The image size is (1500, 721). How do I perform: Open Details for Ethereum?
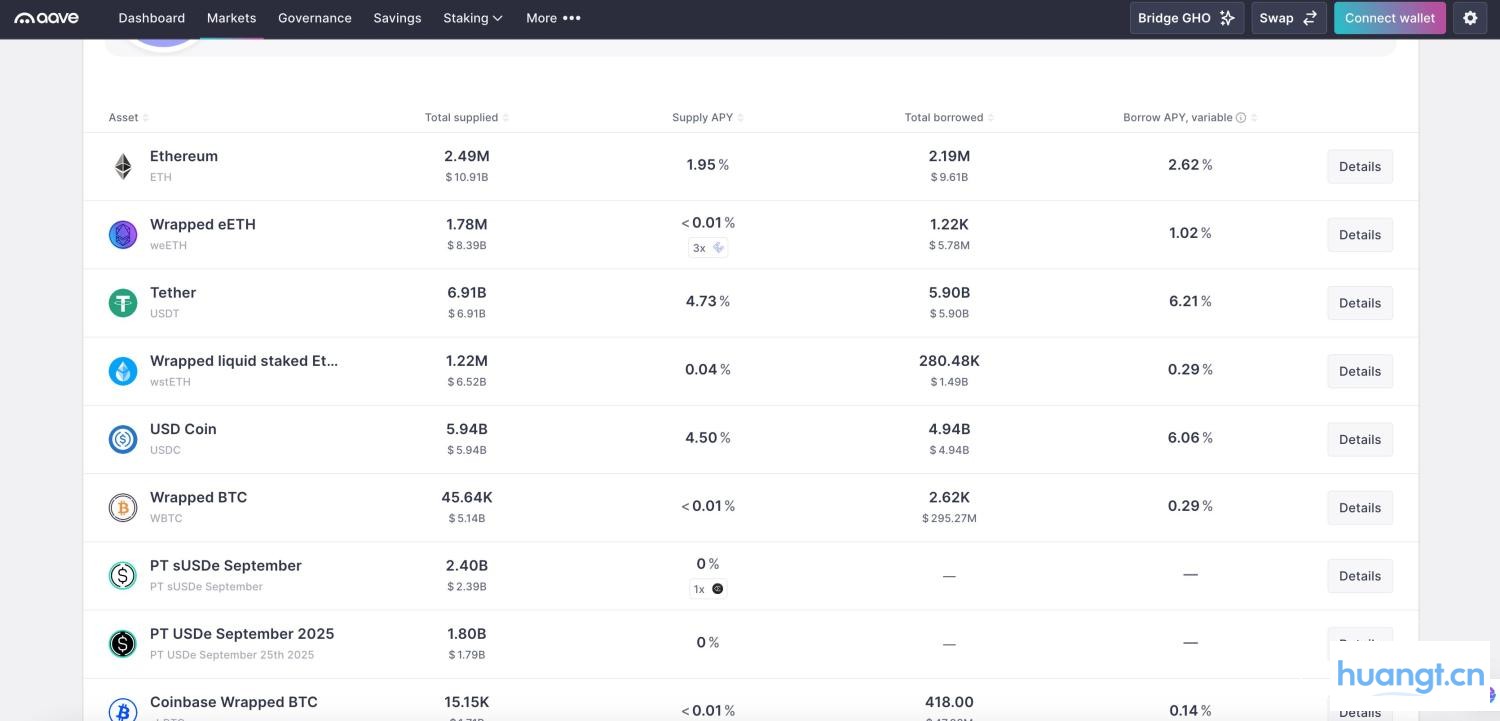coord(1359,166)
